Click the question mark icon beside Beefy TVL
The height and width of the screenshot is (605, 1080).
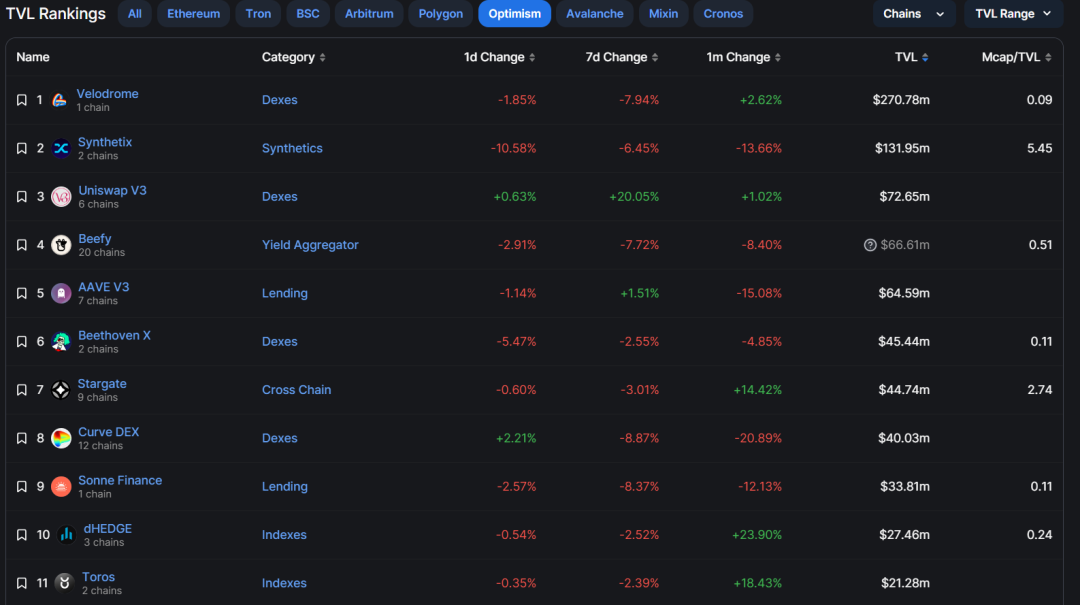click(870, 245)
